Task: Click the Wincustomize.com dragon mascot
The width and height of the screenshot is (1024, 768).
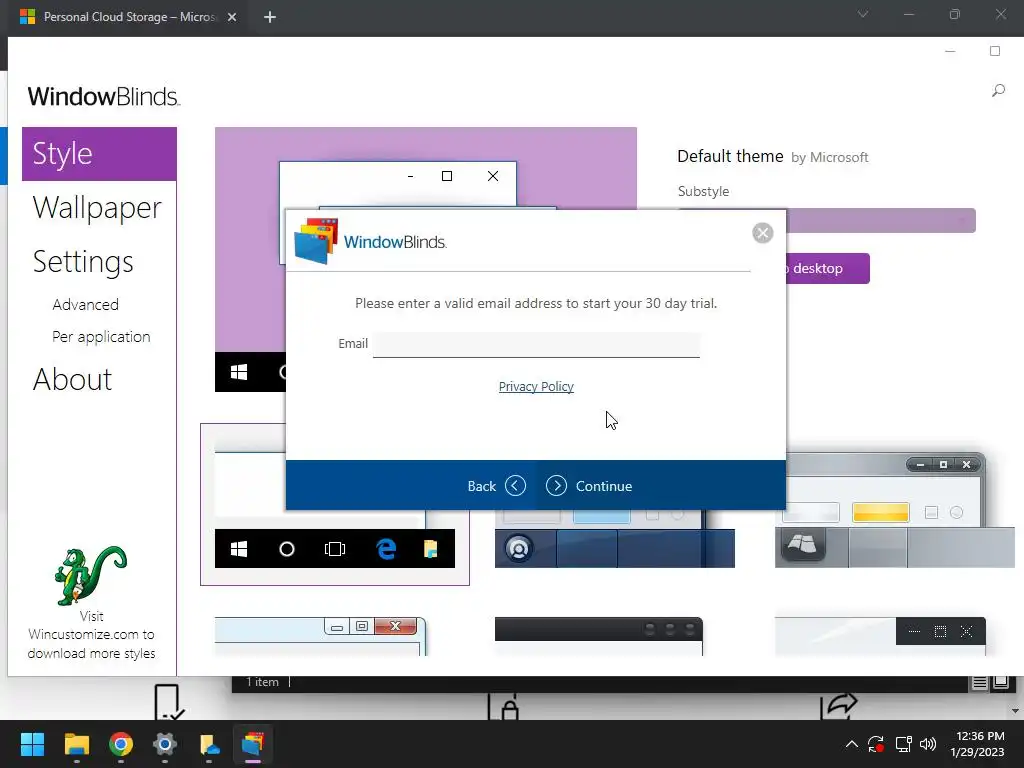Action: click(91, 576)
